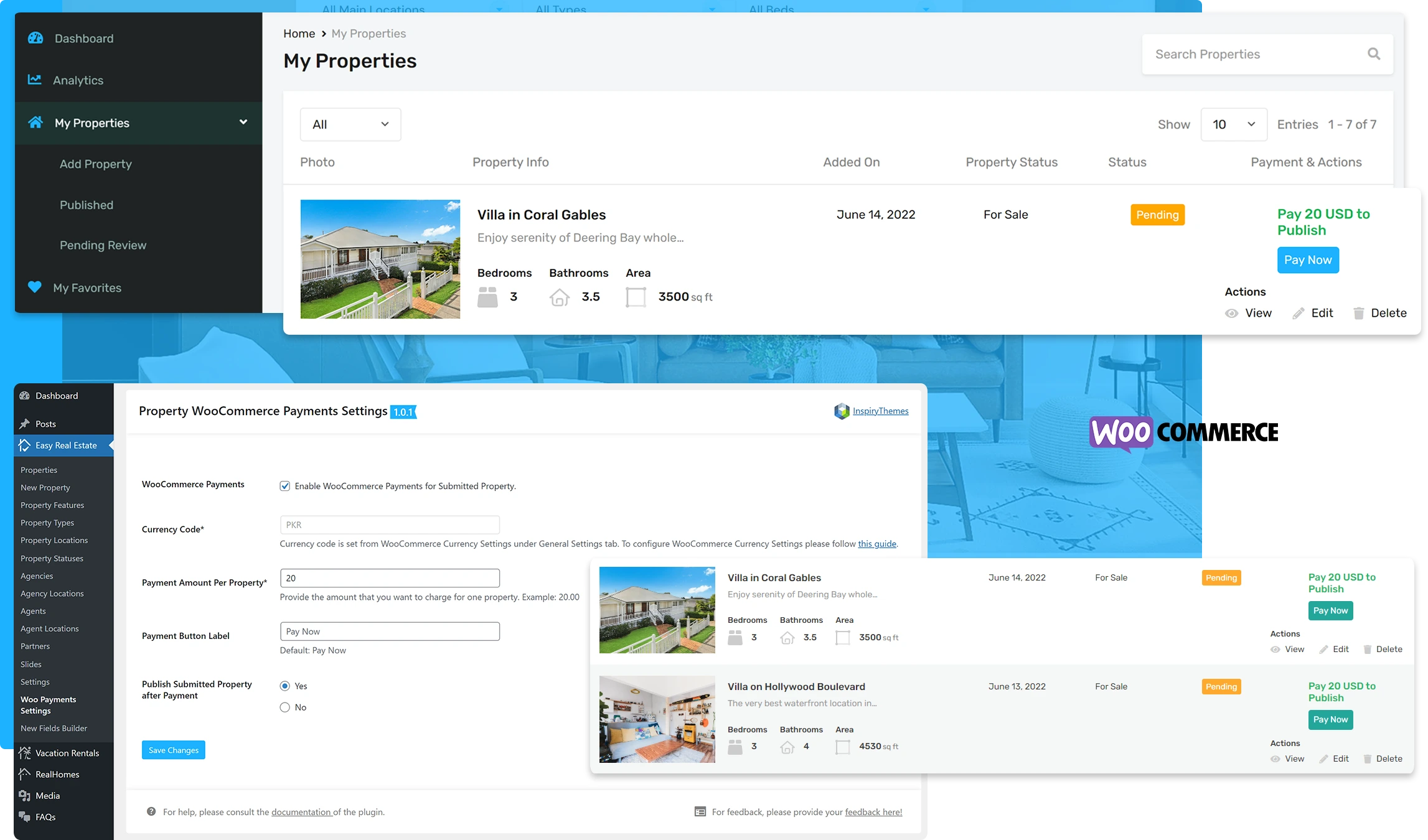Click the My Favorites heart icon
The height and width of the screenshot is (840, 1428).
click(35, 287)
